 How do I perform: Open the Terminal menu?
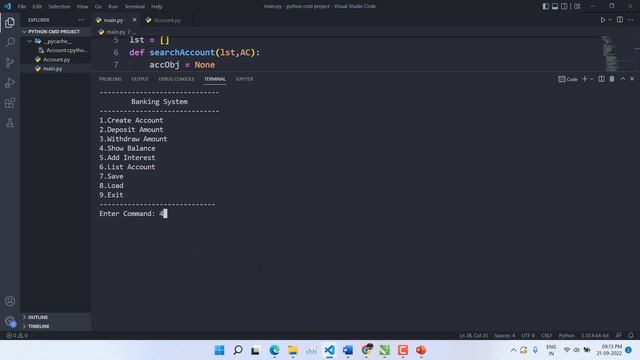(134, 6)
